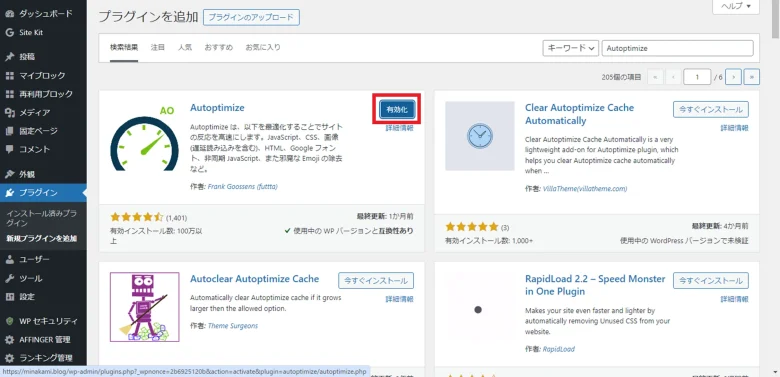
Task: Install Clear Autoptimize Cache Automatically now
Action: 711,109
